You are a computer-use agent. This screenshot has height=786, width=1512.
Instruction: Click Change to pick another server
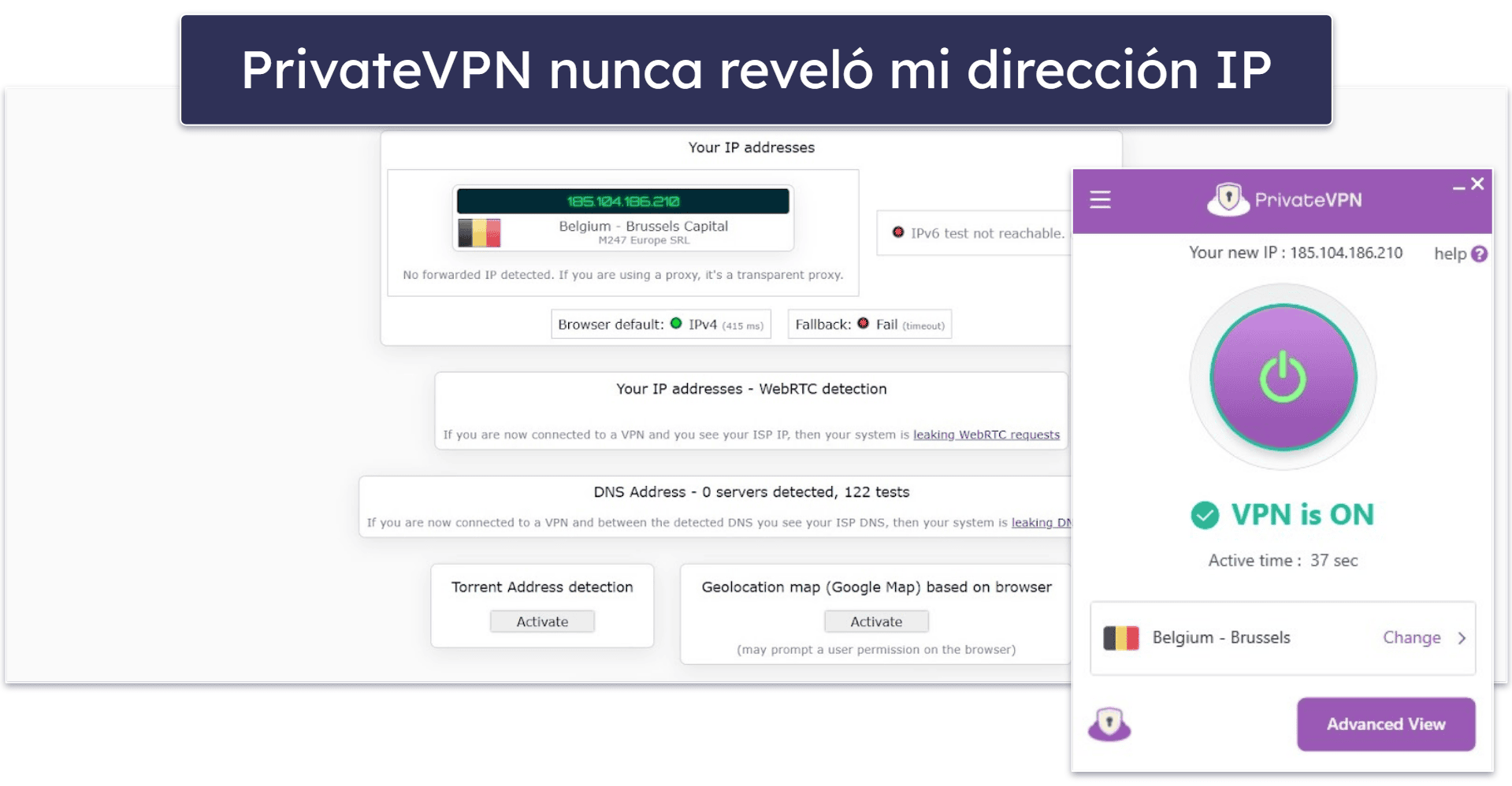[1411, 638]
